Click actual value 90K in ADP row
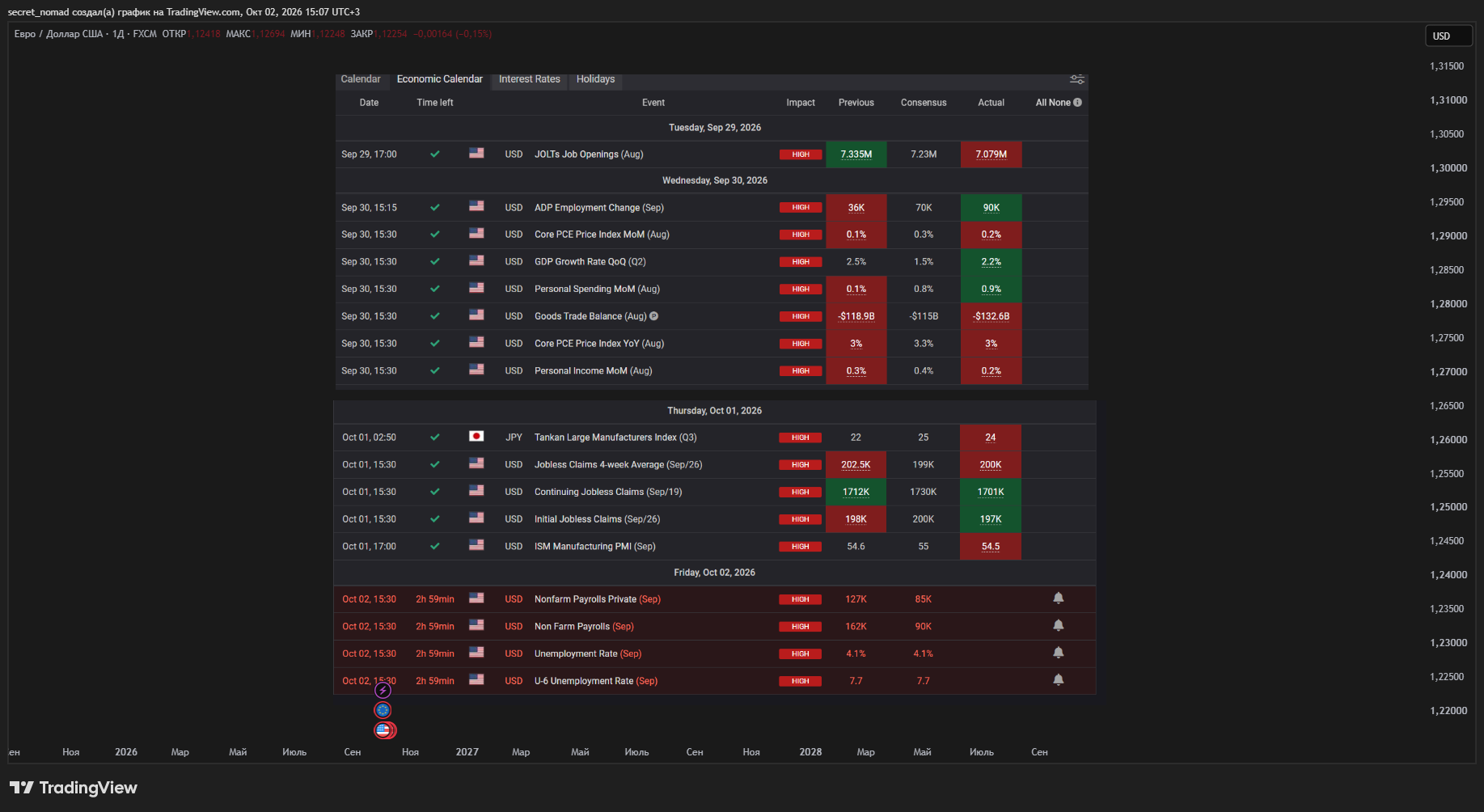The height and width of the screenshot is (812, 1484). point(991,208)
